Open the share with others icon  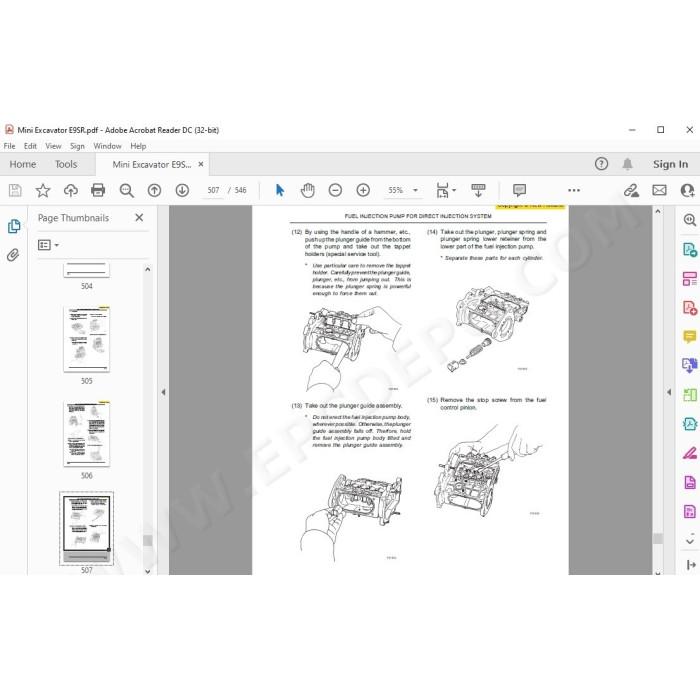pos(688,191)
